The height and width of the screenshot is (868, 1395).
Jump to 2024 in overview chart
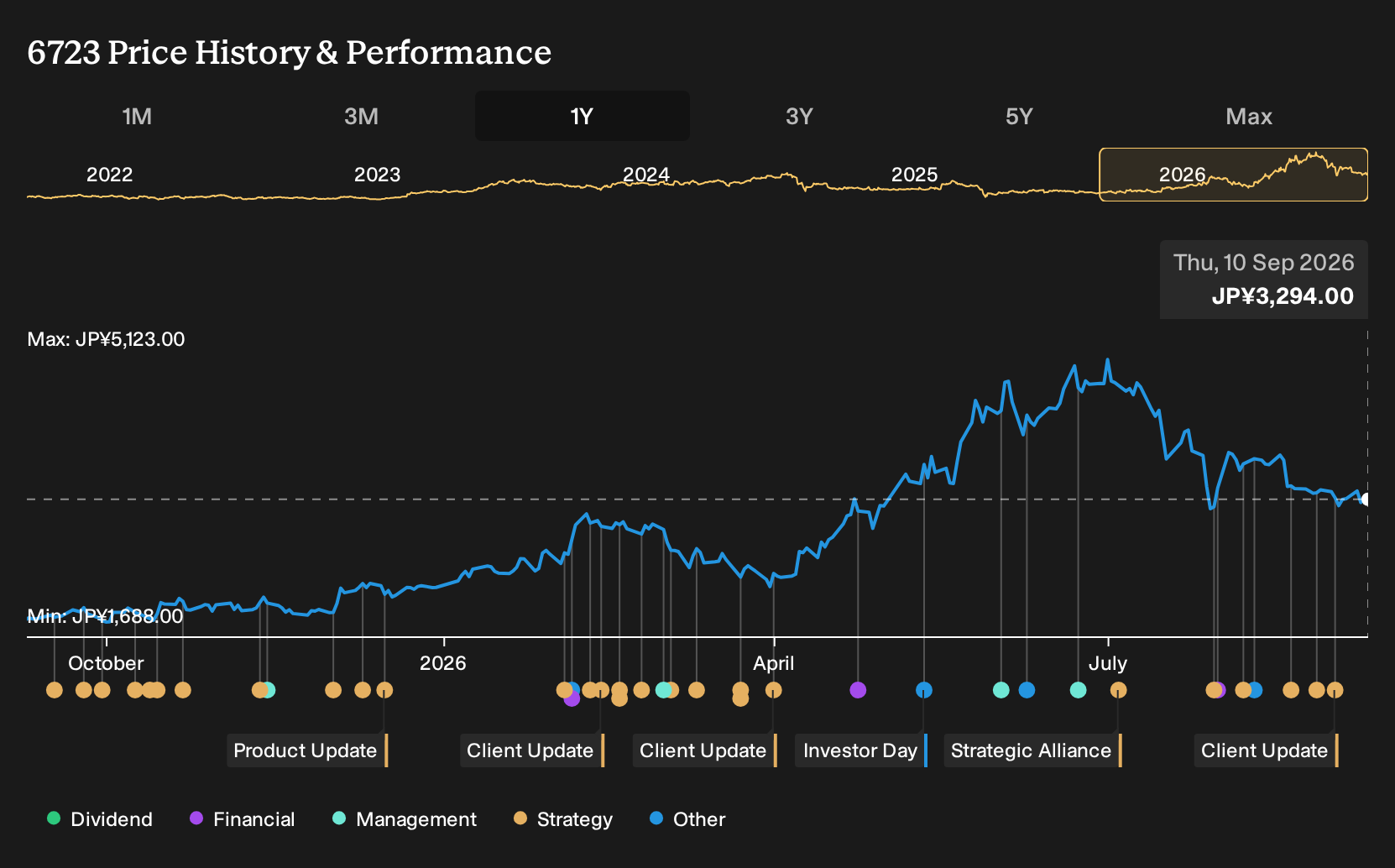[646, 175]
